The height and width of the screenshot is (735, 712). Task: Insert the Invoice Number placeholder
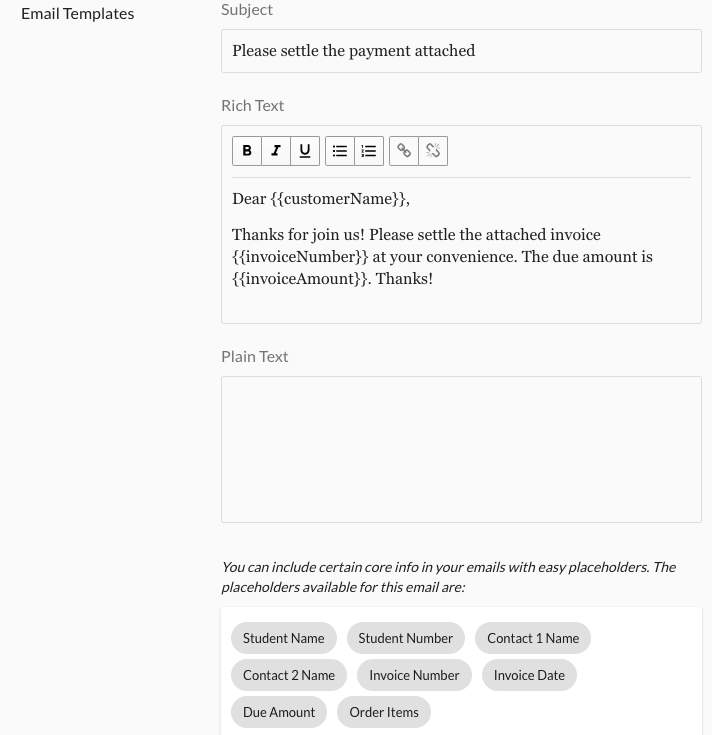pyautogui.click(x=414, y=675)
